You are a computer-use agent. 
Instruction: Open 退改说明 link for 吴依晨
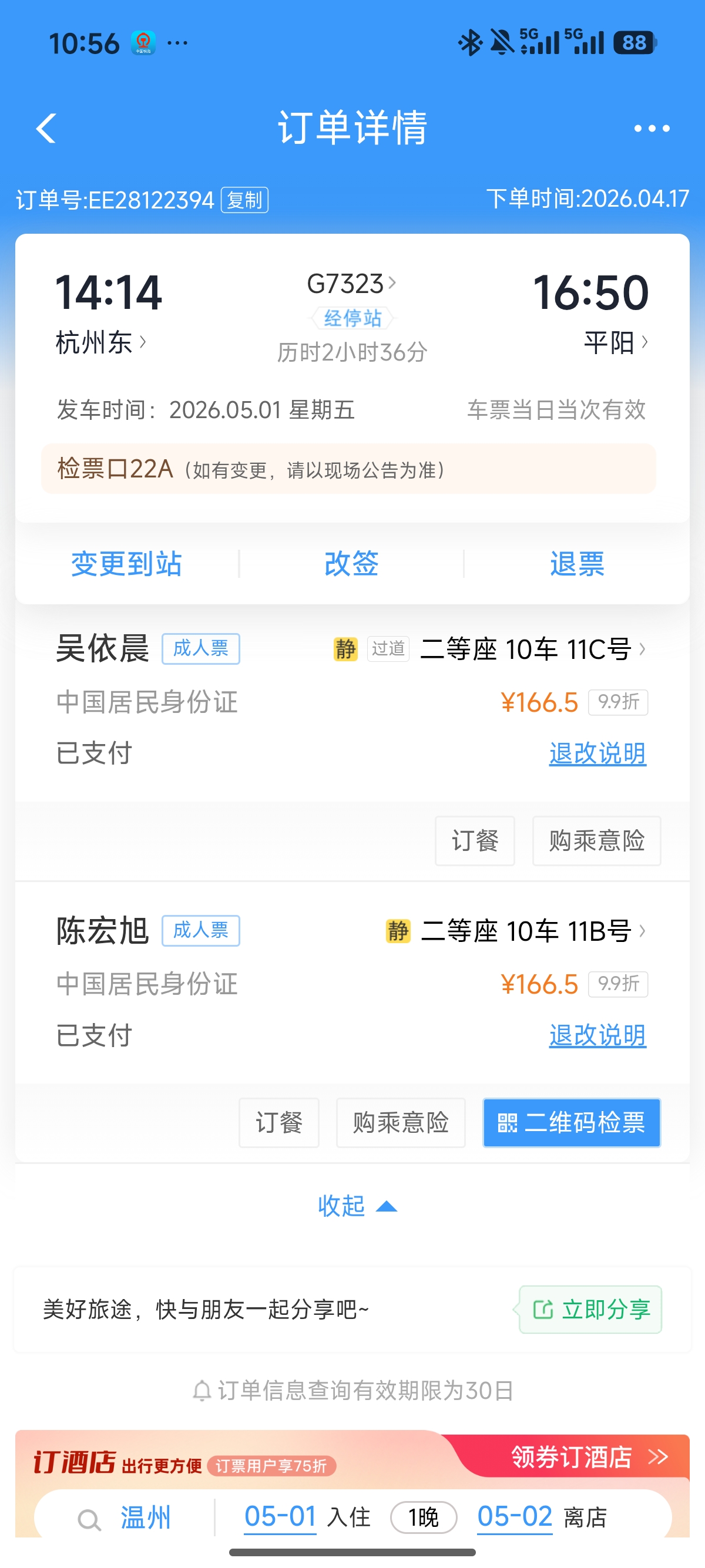point(597,753)
